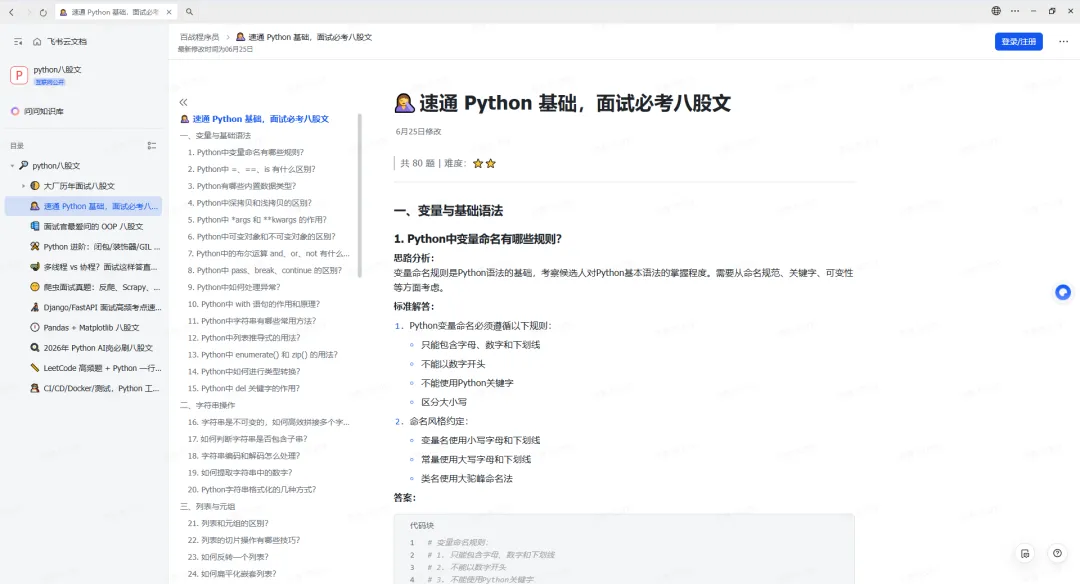Click the search magnifier in the title bar

click(x=189, y=12)
